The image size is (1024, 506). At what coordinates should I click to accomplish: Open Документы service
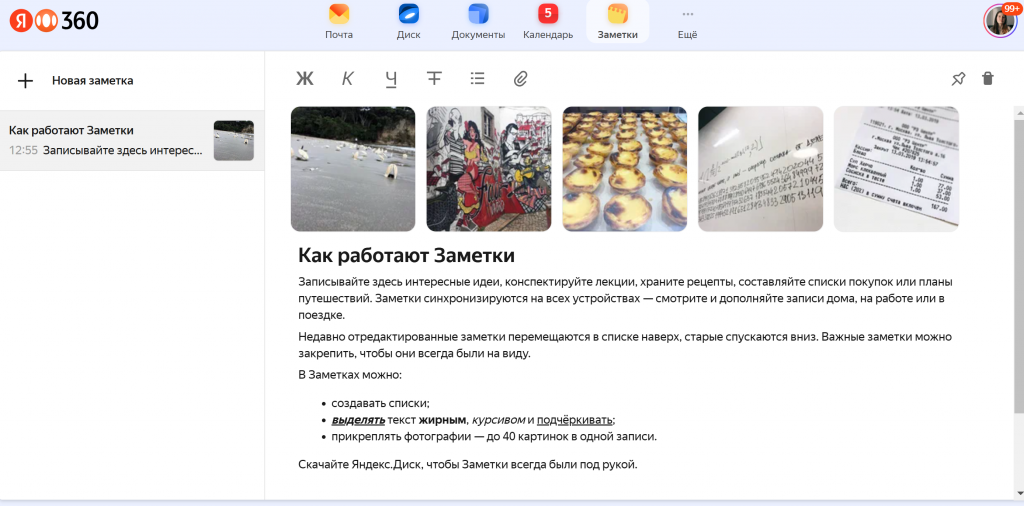pos(478,22)
